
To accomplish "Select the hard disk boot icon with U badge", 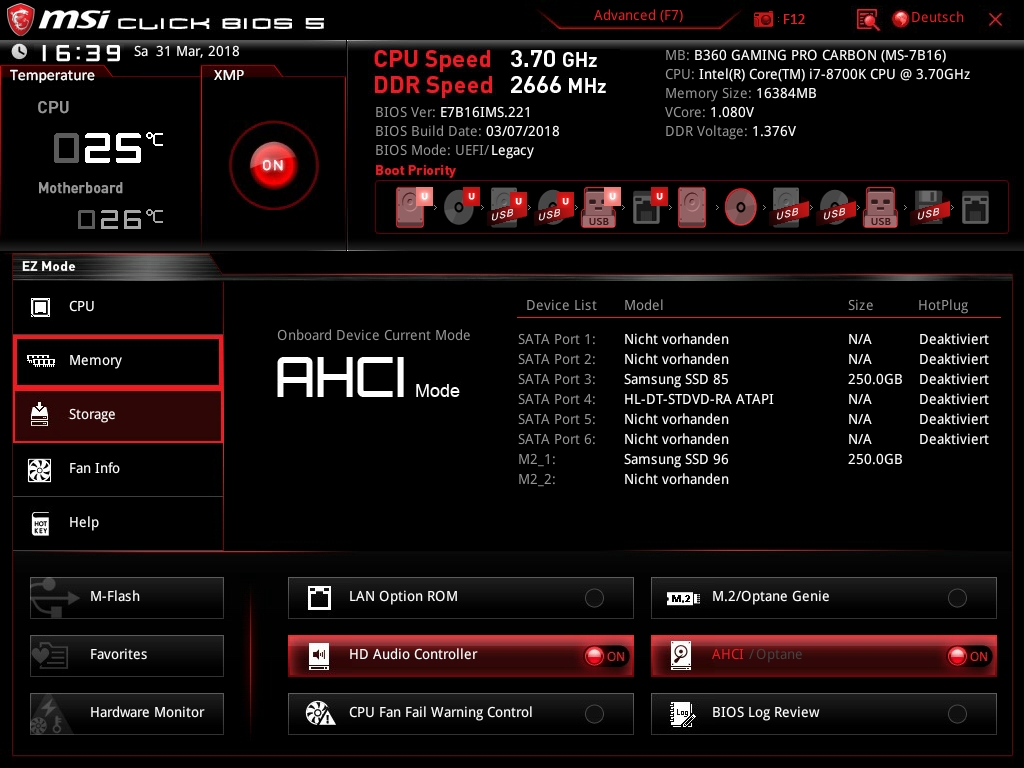I will point(413,207).
